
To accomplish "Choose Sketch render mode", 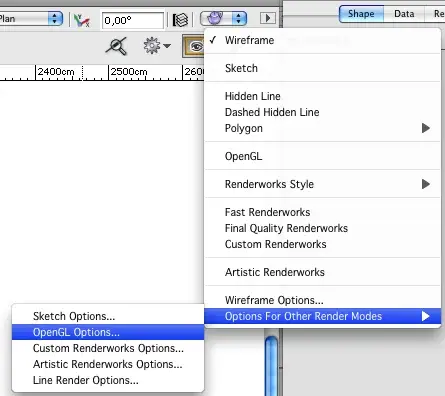I will 322,68.
